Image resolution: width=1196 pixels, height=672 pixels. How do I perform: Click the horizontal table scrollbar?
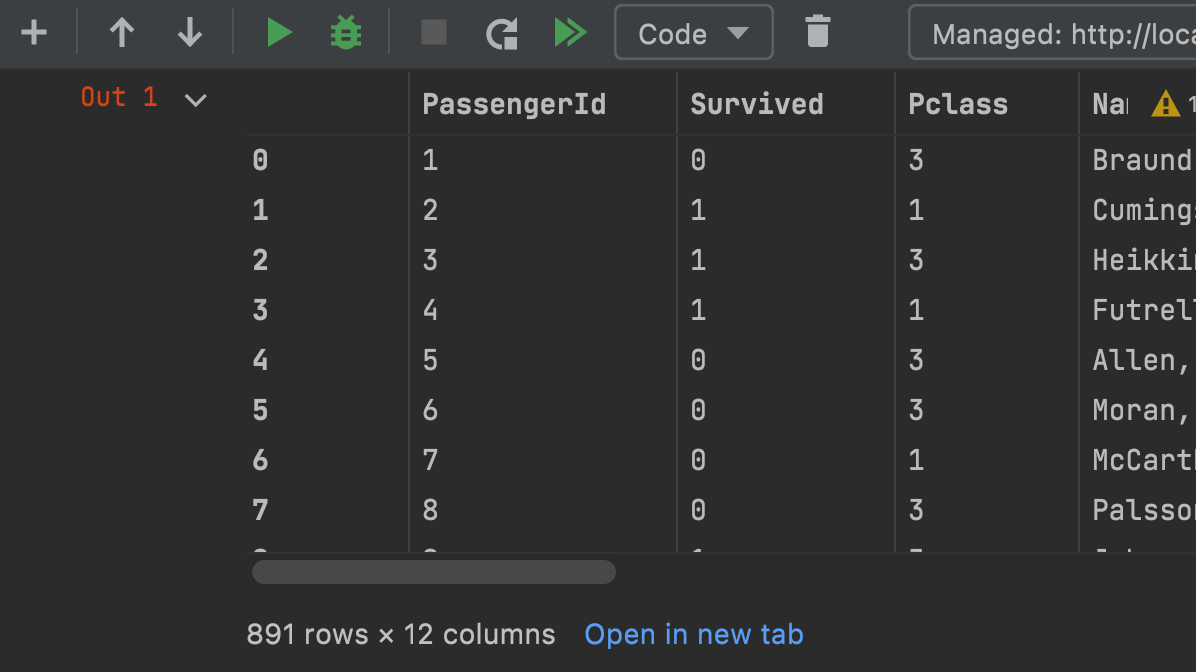click(x=434, y=572)
